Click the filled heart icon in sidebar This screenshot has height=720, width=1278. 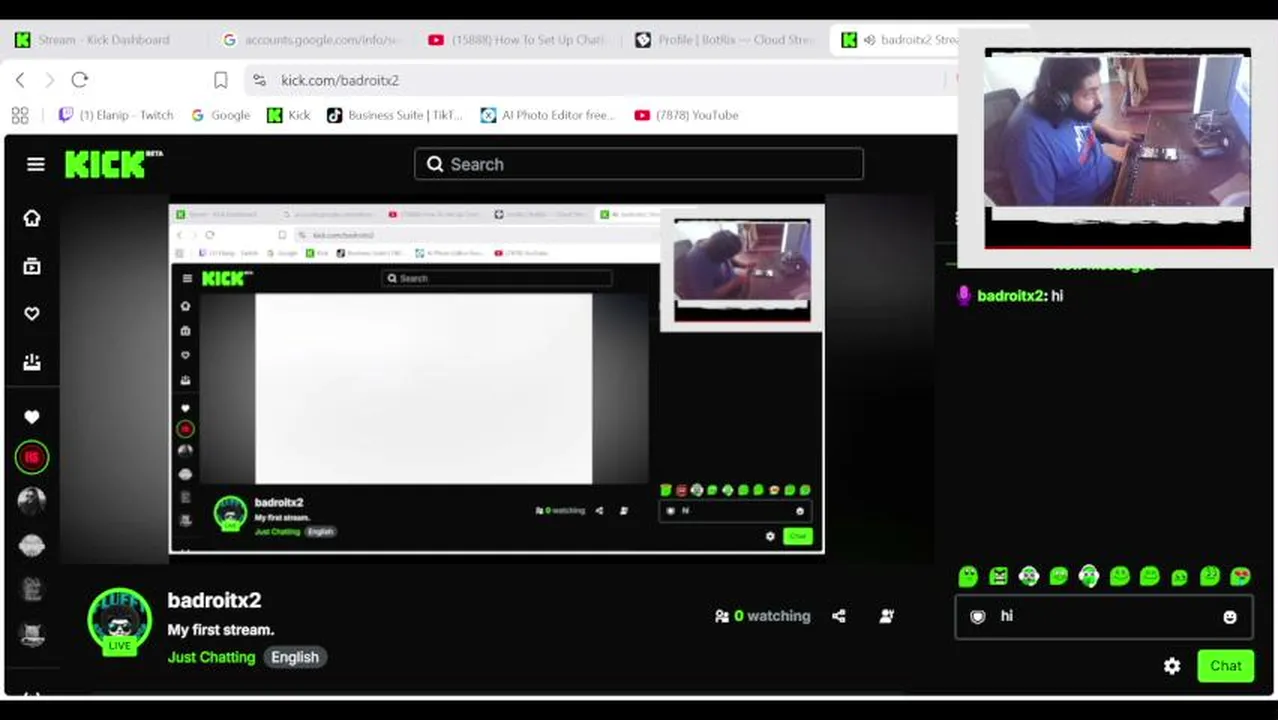pos(32,417)
